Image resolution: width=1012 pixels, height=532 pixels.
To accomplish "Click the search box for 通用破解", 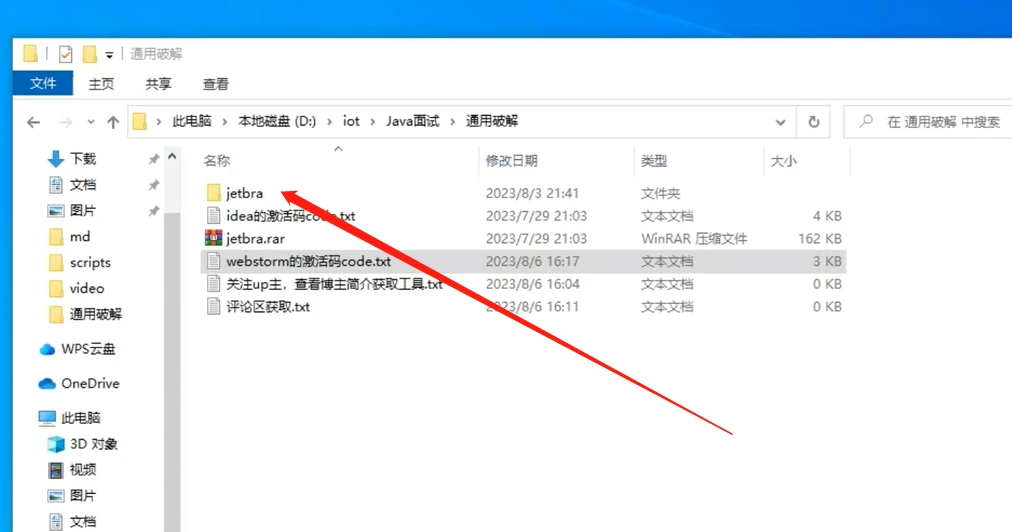I will [x=928, y=121].
